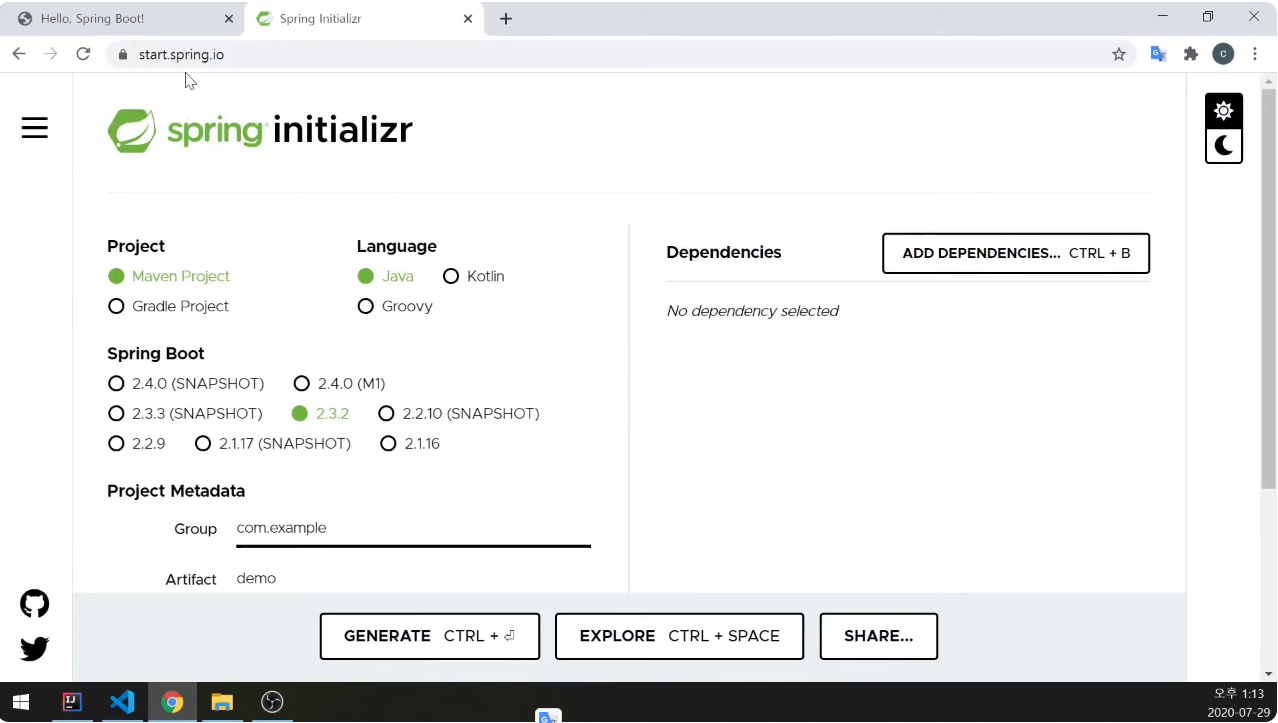Click the 'Dependencies' heading
Image resolution: width=1278 pixels, height=723 pixels.
724,253
